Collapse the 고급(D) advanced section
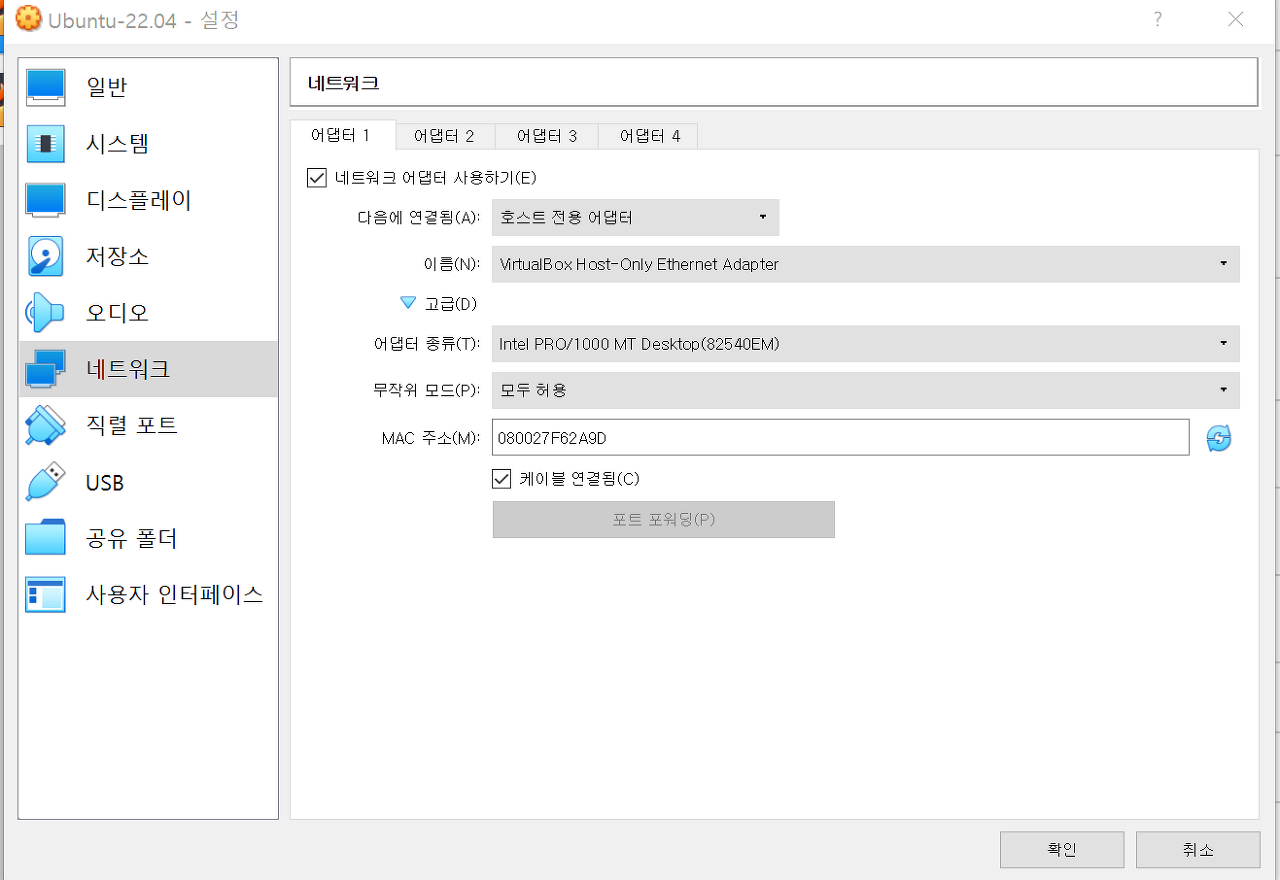 (407, 302)
